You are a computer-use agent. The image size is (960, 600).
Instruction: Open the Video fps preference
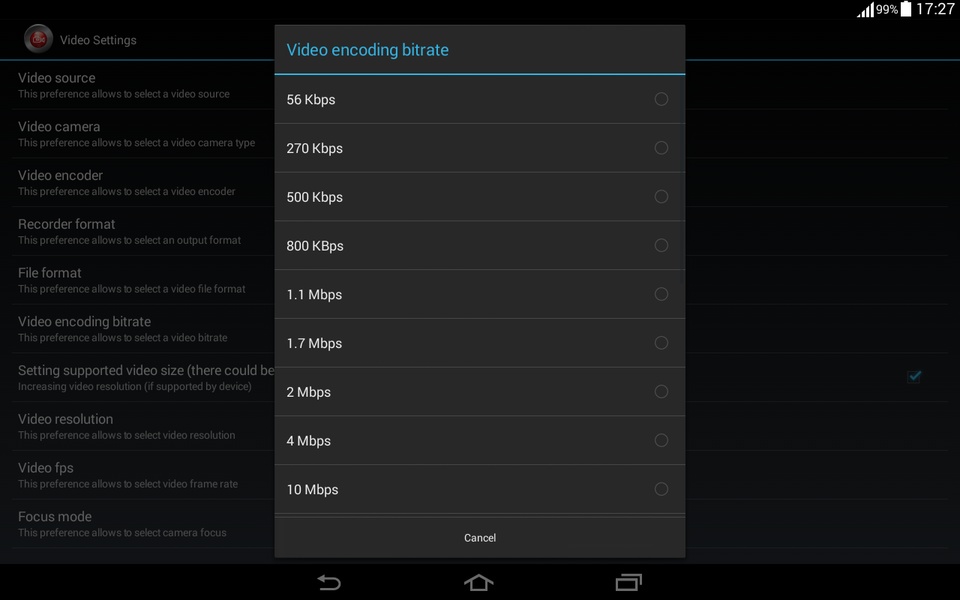[x=143, y=475]
